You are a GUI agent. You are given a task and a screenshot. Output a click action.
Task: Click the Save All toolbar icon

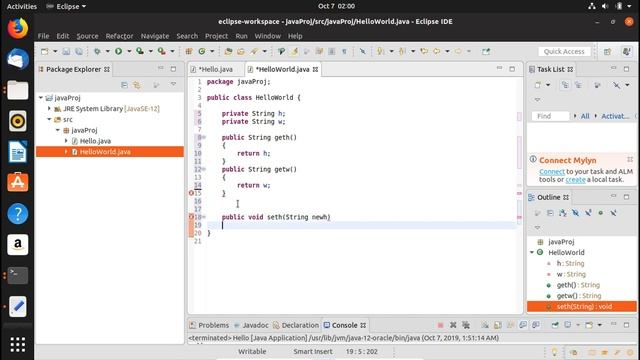tap(79, 51)
